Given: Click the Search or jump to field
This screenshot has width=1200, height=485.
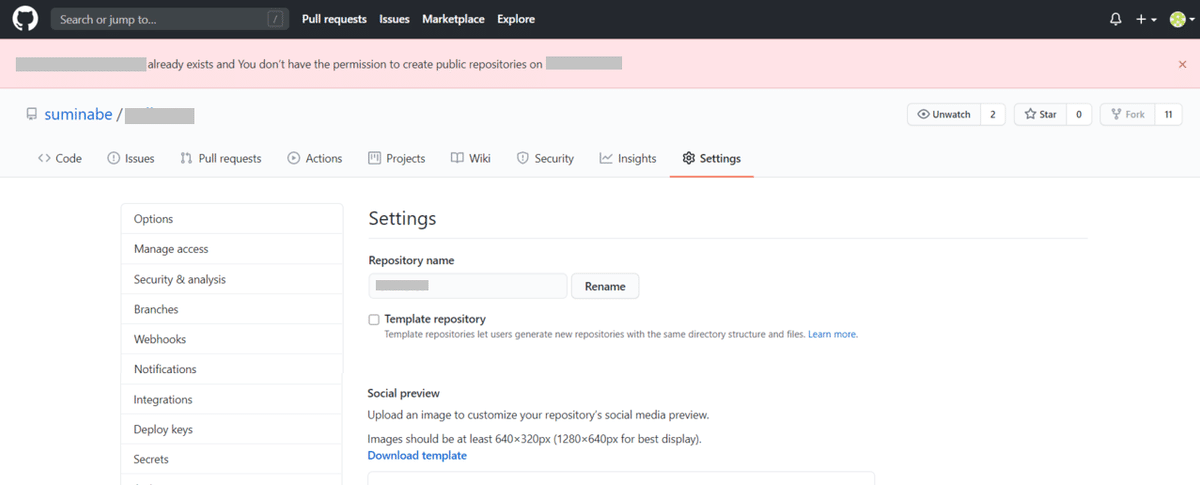Looking at the screenshot, I should pos(160,19).
